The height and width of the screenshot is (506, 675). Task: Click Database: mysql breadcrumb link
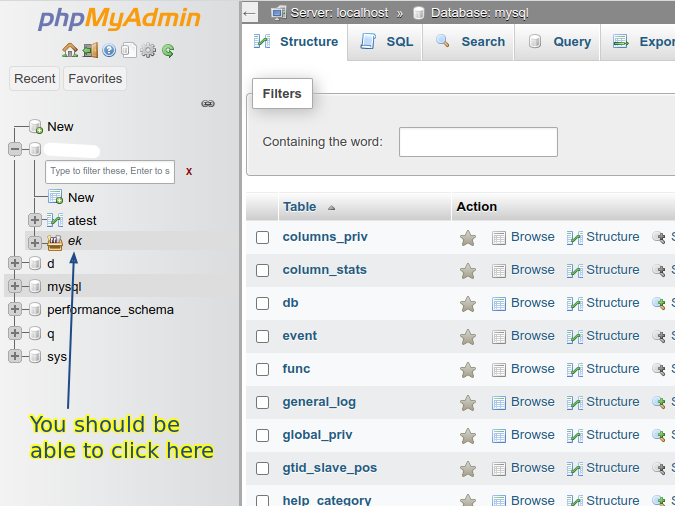(480, 13)
